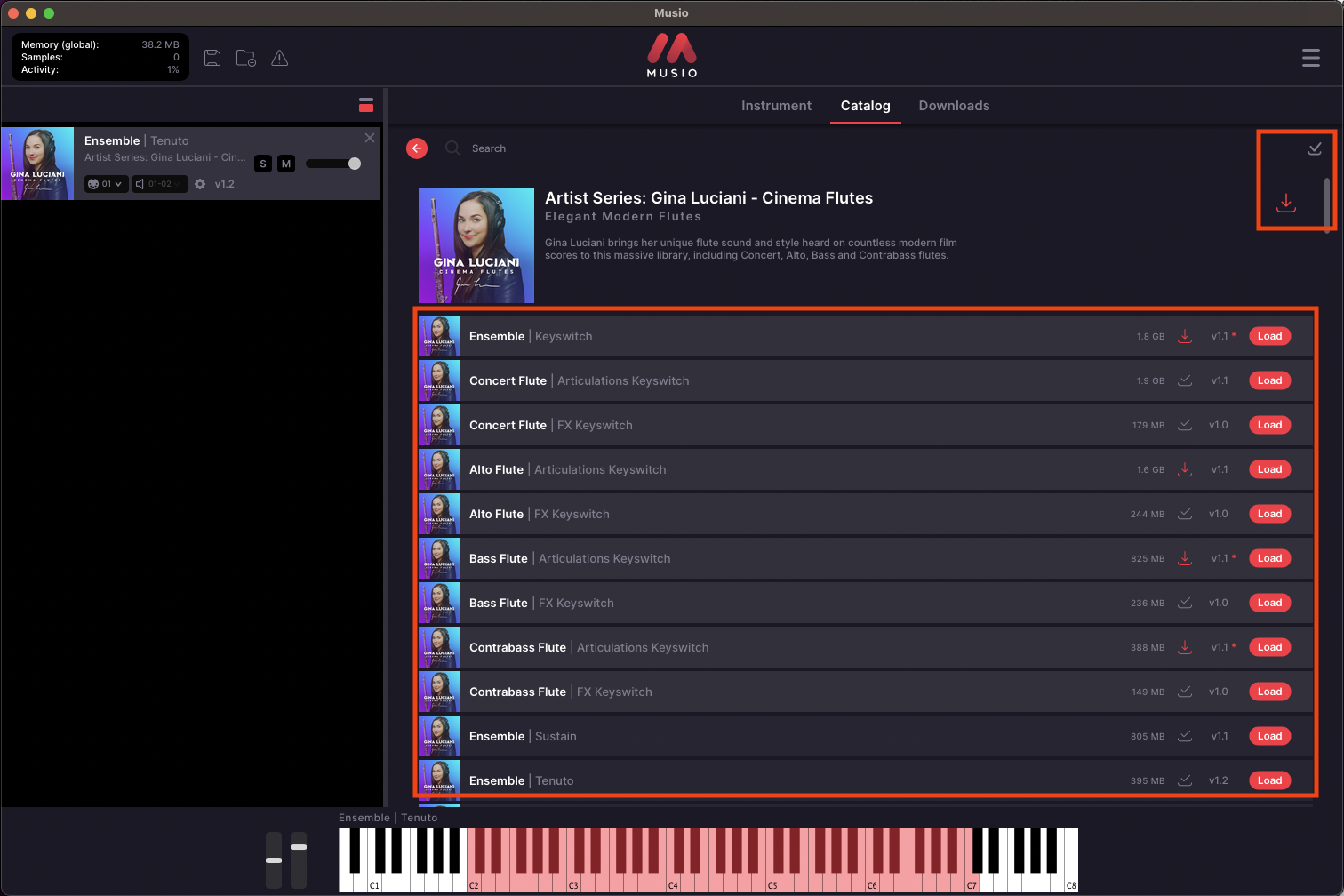Viewport: 1344px width, 896px height.
Task: Open the MIDI channel 01 dropdown
Action: point(106,184)
